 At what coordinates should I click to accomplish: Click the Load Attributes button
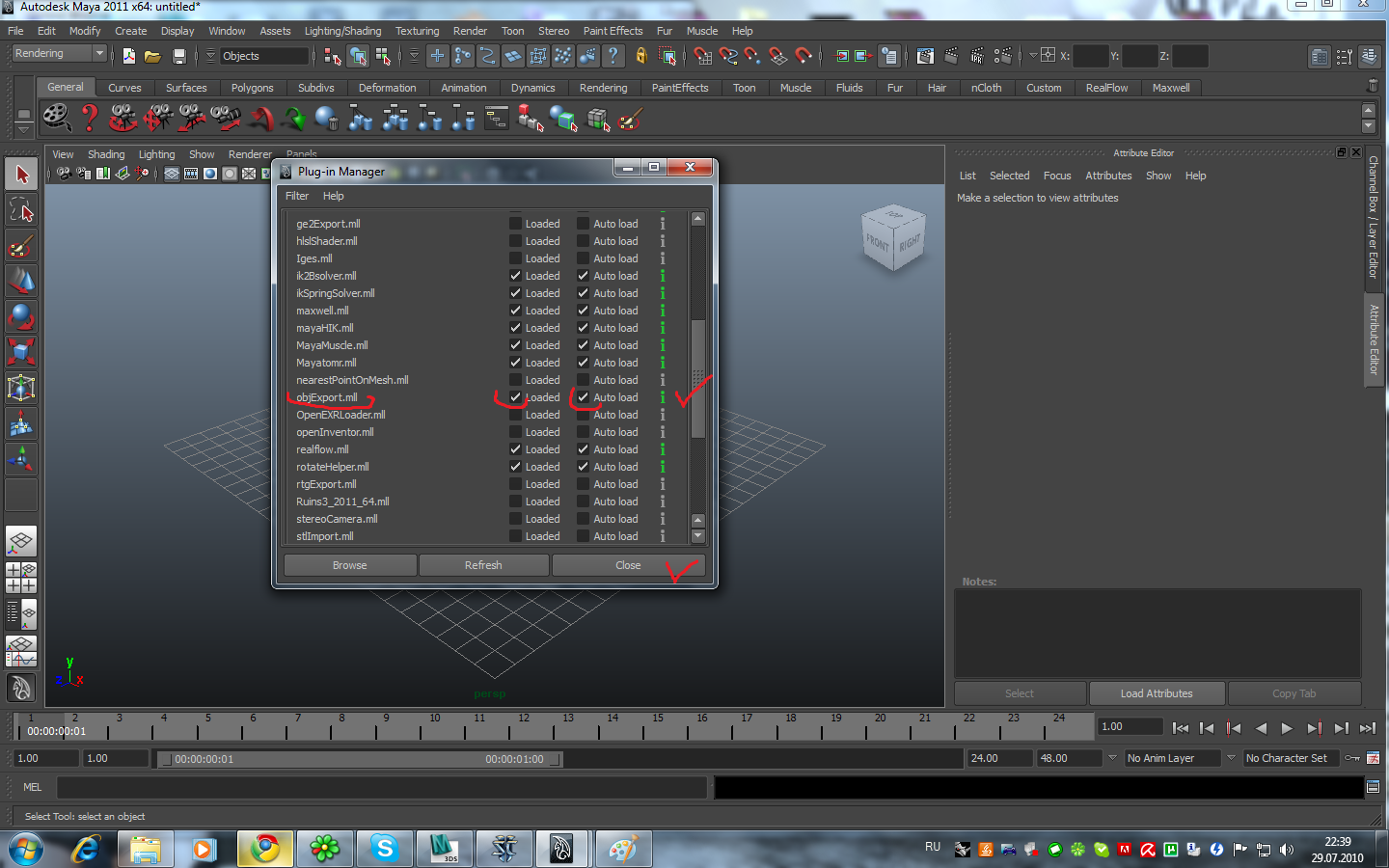click(1157, 693)
